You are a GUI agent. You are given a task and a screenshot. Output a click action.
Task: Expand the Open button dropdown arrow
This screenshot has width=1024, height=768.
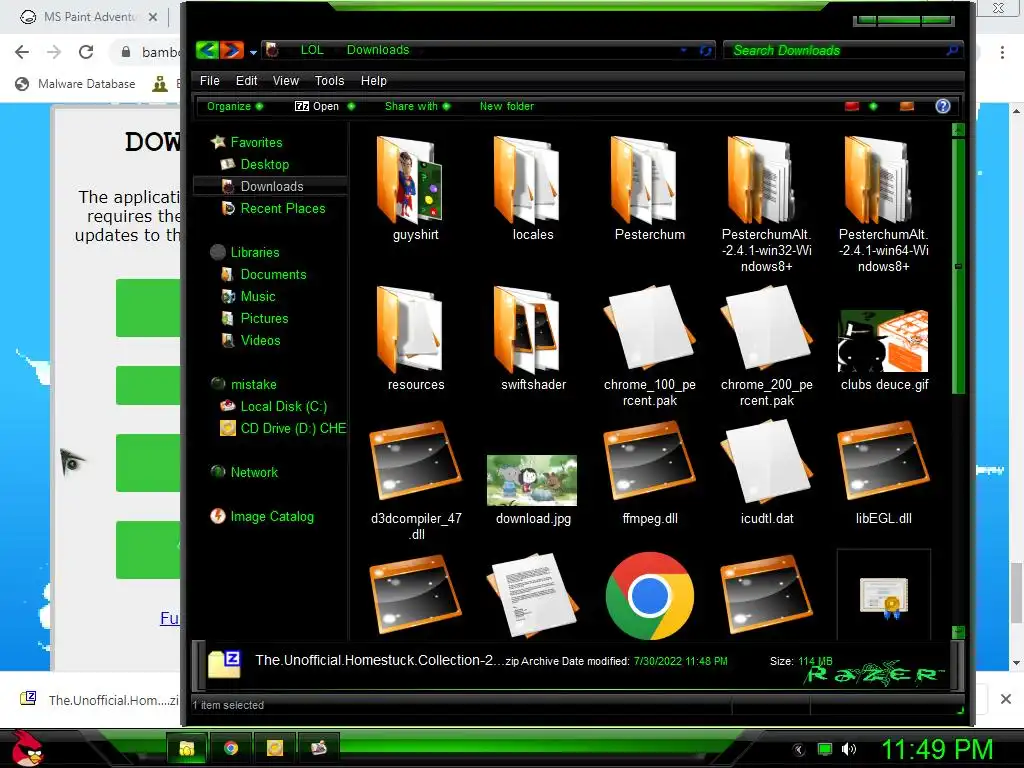coord(351,106)
